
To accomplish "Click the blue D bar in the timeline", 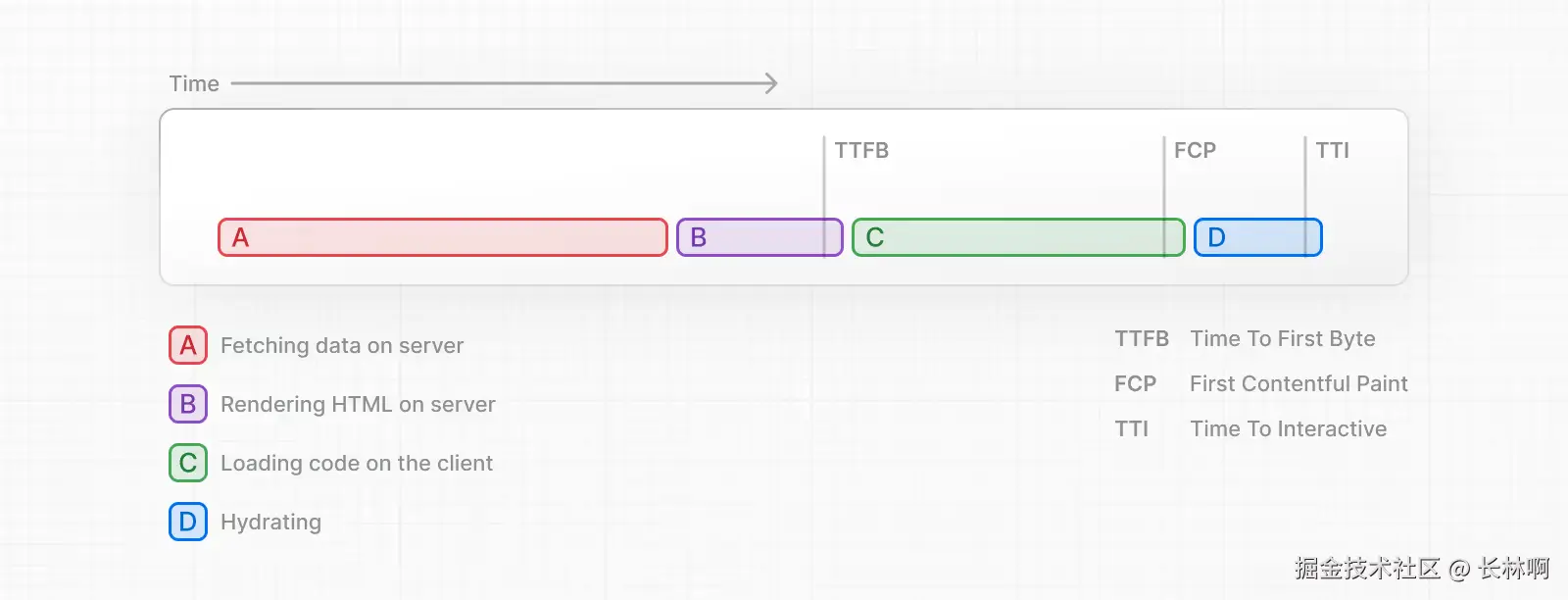I will point(1257,237).
